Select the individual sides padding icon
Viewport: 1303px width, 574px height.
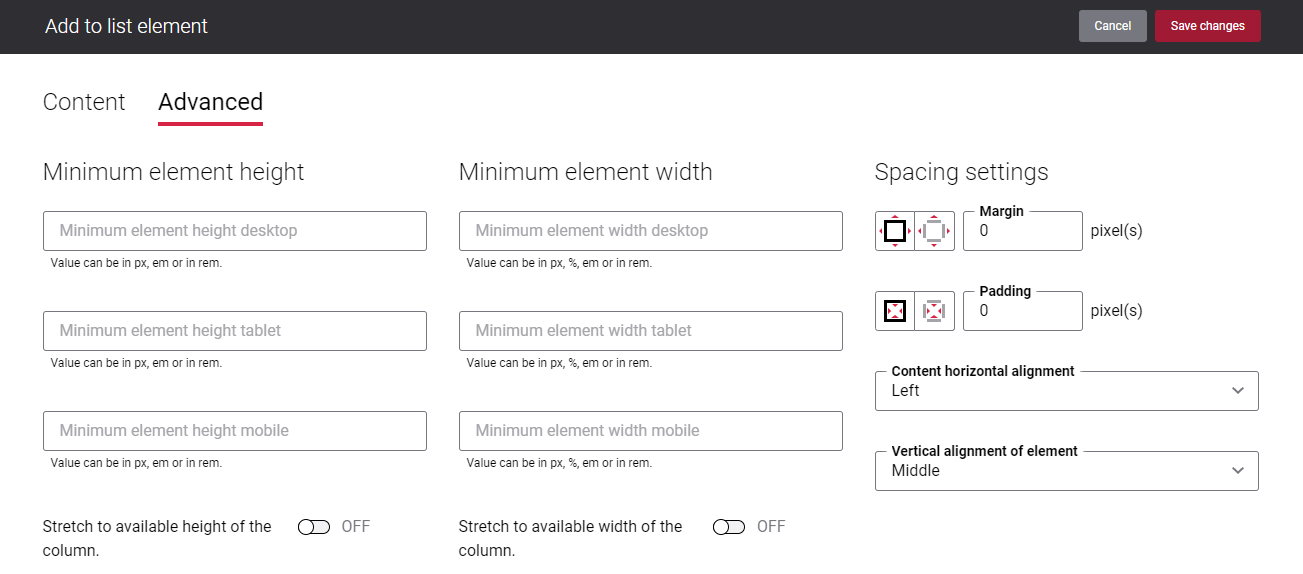click(934, 311)
